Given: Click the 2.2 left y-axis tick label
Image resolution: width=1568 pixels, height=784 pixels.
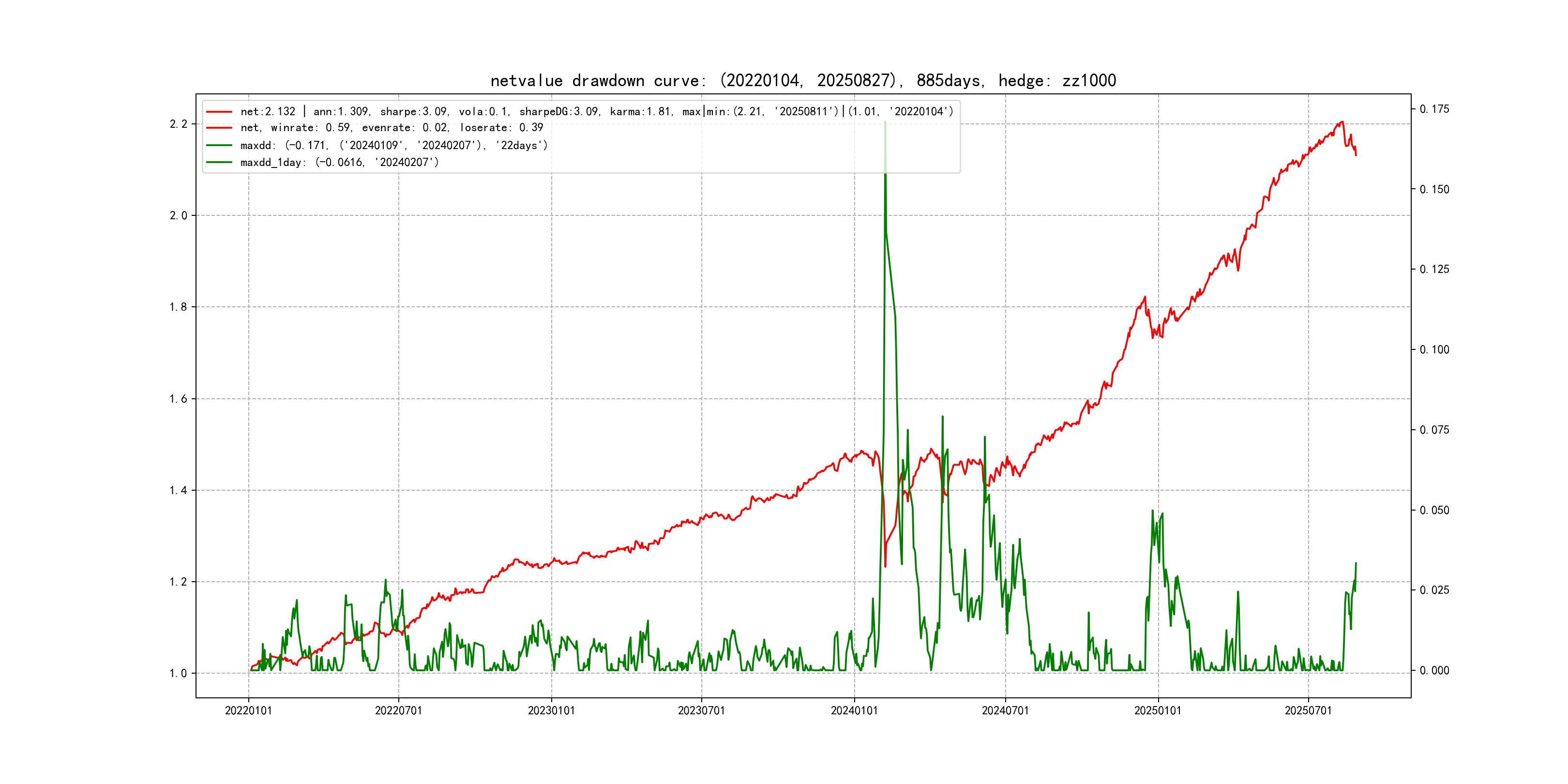Looking at the screenshot, I should pyautogui.click(x=179, y=124).
